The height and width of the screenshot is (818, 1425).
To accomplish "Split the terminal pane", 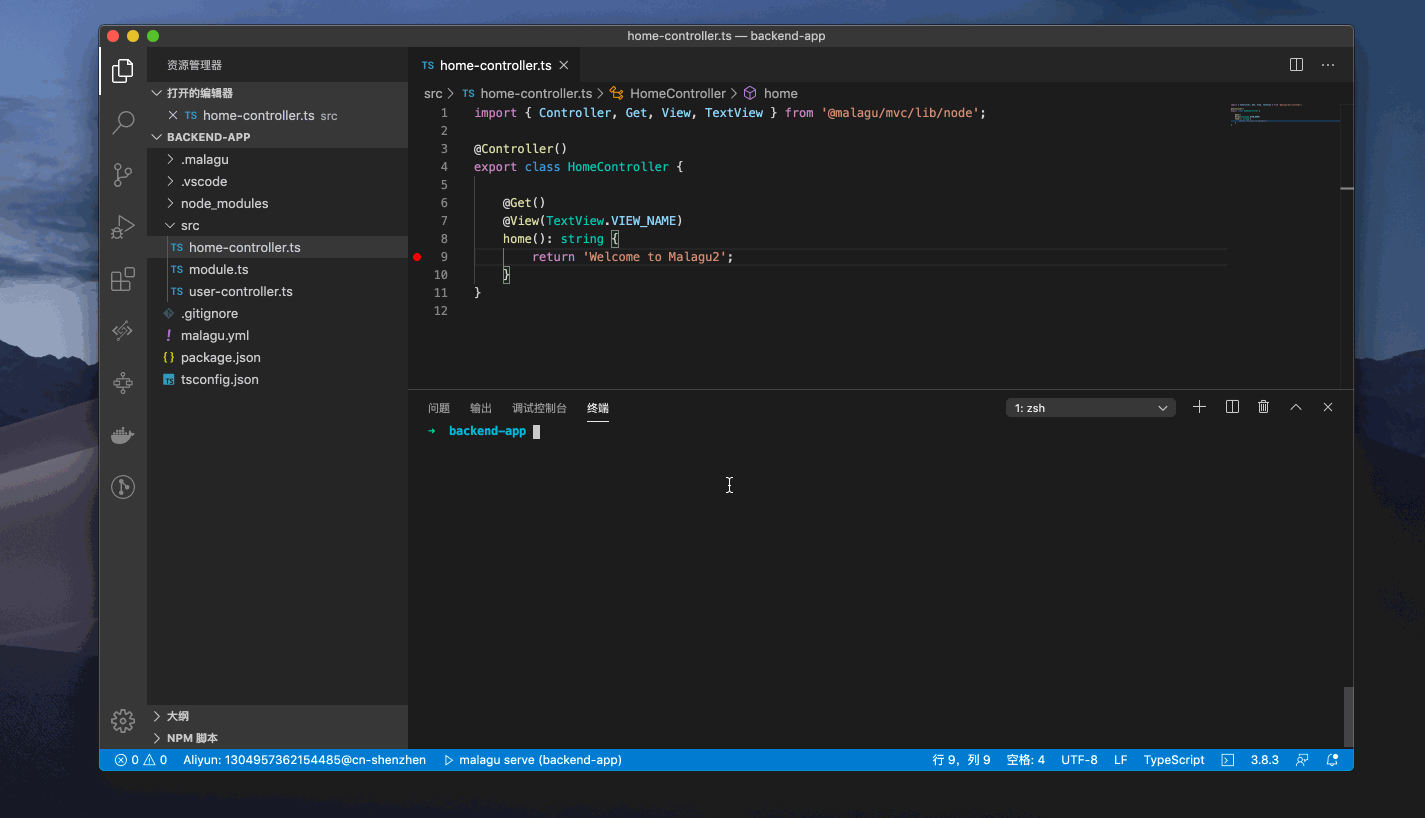I will click(x=1232, y=407).
